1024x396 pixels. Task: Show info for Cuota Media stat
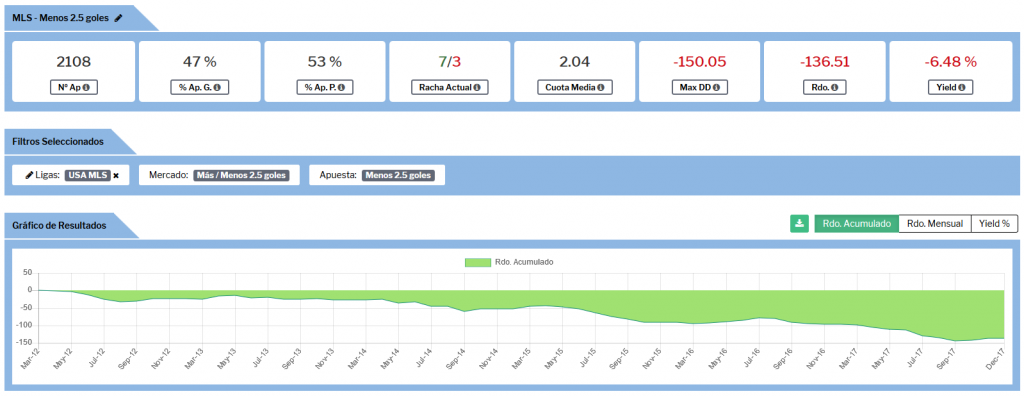coord(600,88)
